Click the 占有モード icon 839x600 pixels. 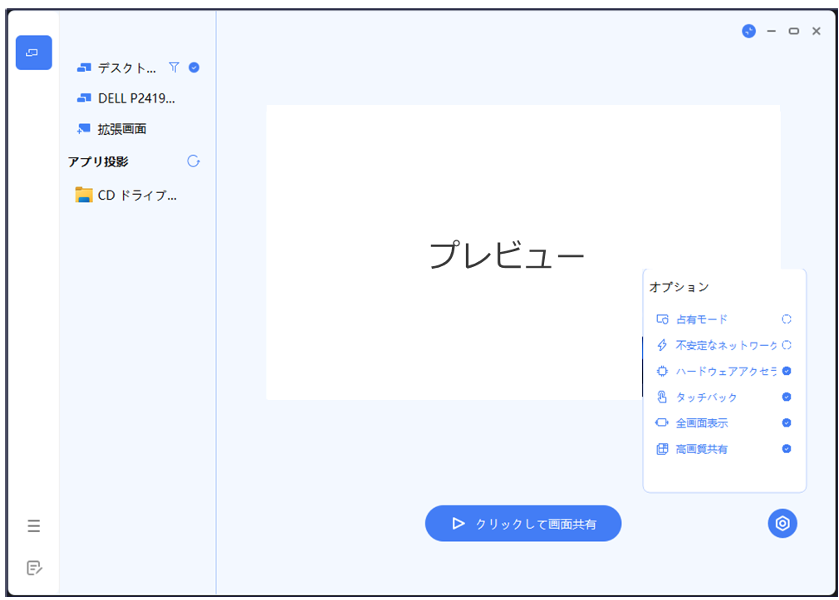(x=662, y=320)
